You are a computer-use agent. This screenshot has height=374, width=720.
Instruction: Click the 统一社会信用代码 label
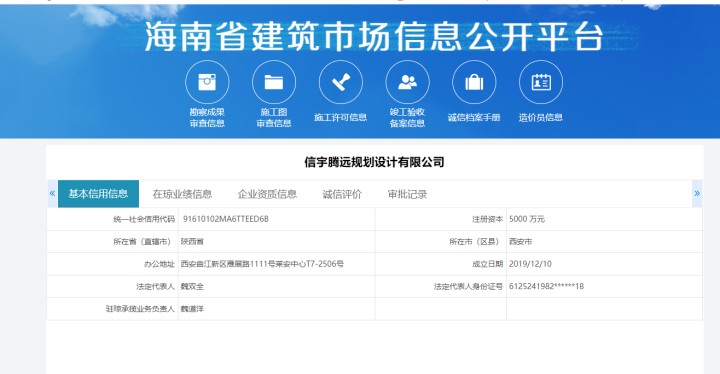pos(144,219)
